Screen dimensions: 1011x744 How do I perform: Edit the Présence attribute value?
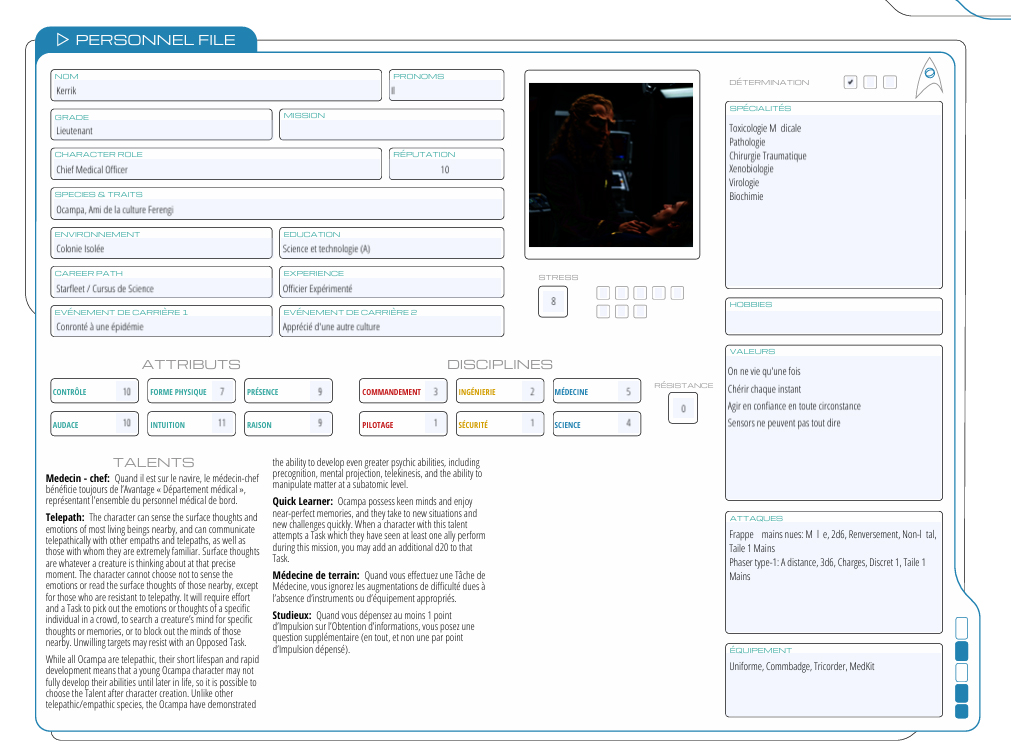coord(320,391)
